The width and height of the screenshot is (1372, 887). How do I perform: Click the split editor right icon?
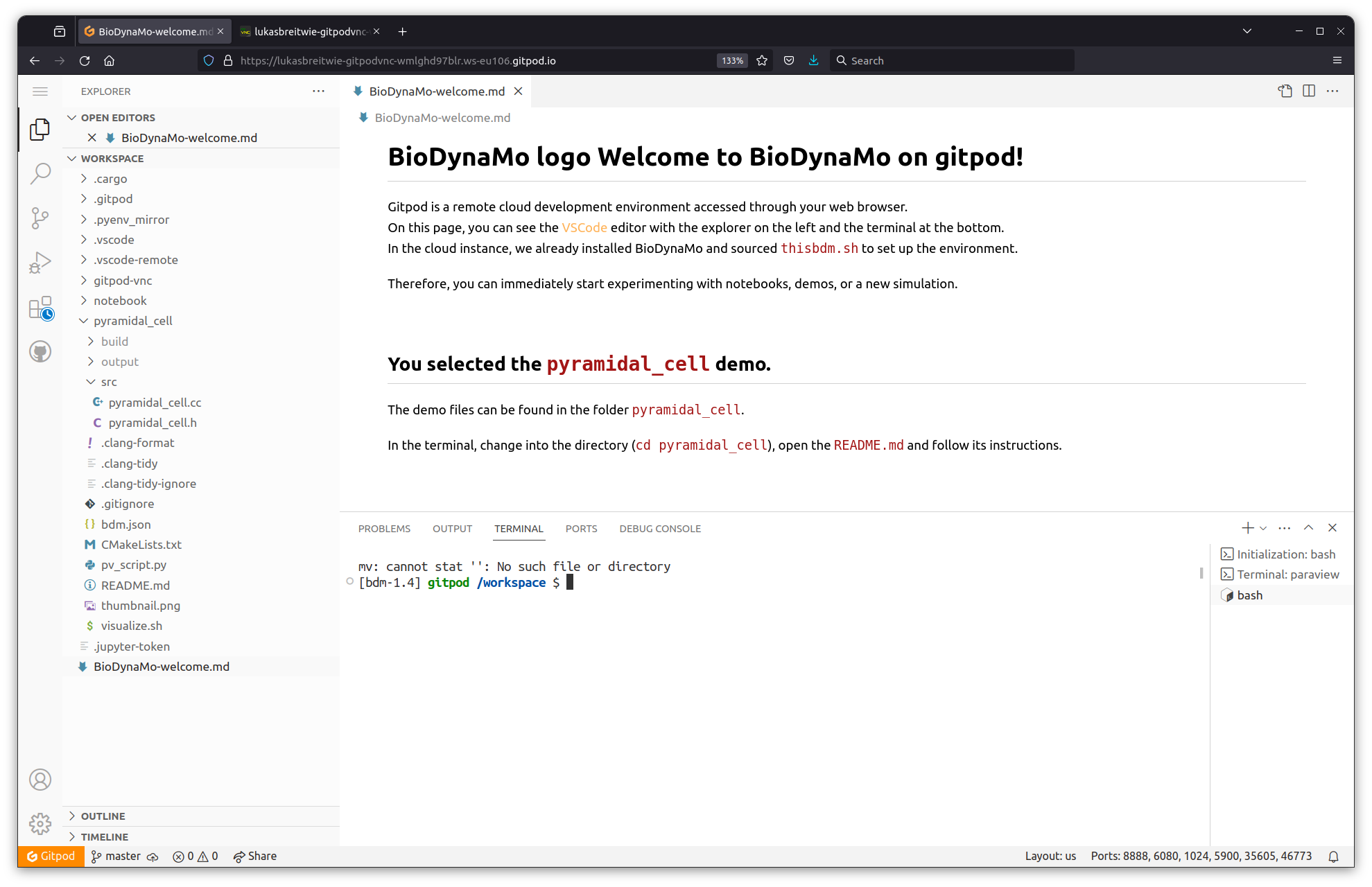1309,91
